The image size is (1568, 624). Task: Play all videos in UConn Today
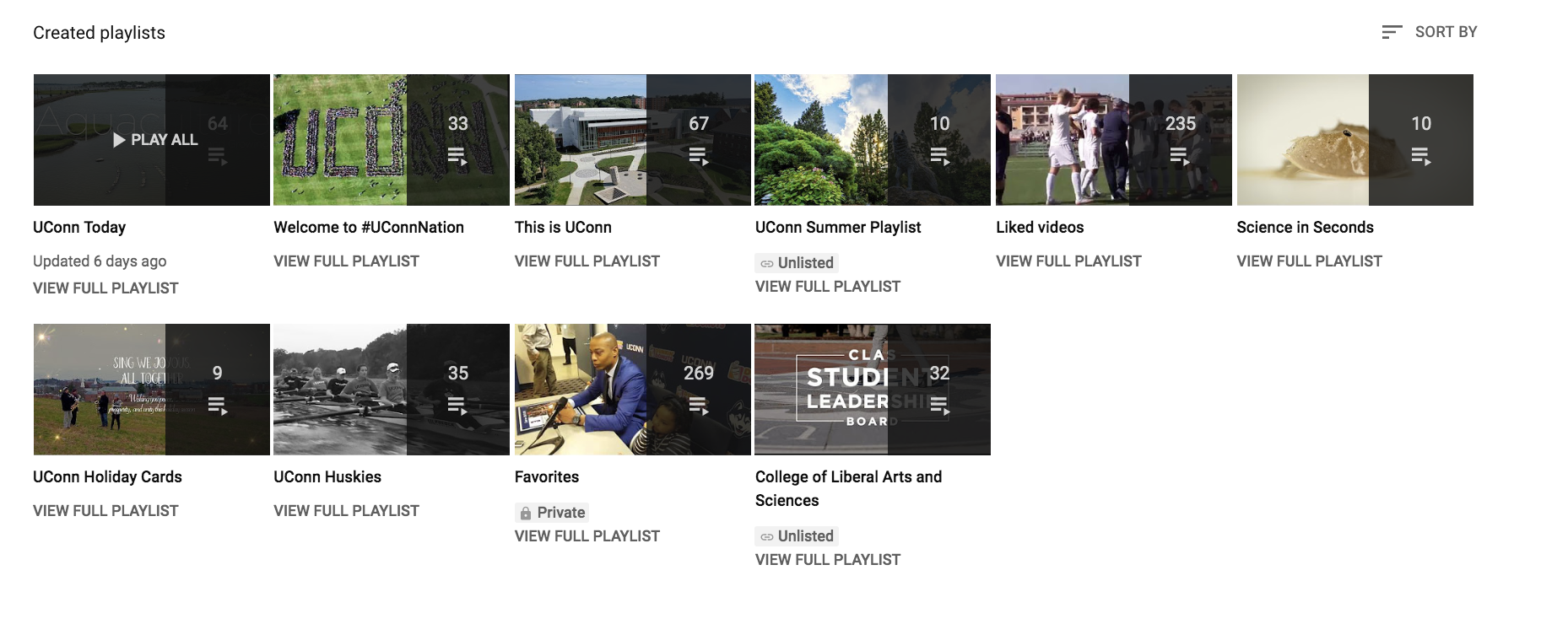click(155, 140)
